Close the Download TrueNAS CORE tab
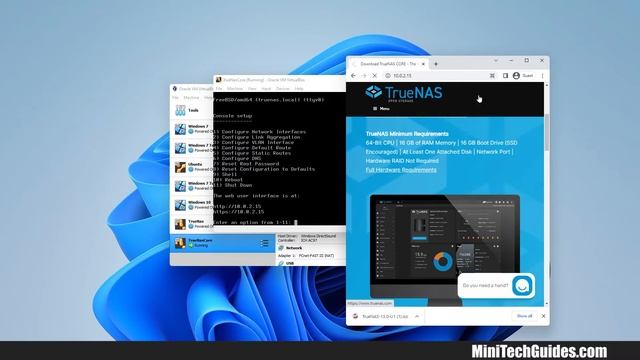Image resolution: width=640 pixels, height=360 pixels. coord(423,64)
